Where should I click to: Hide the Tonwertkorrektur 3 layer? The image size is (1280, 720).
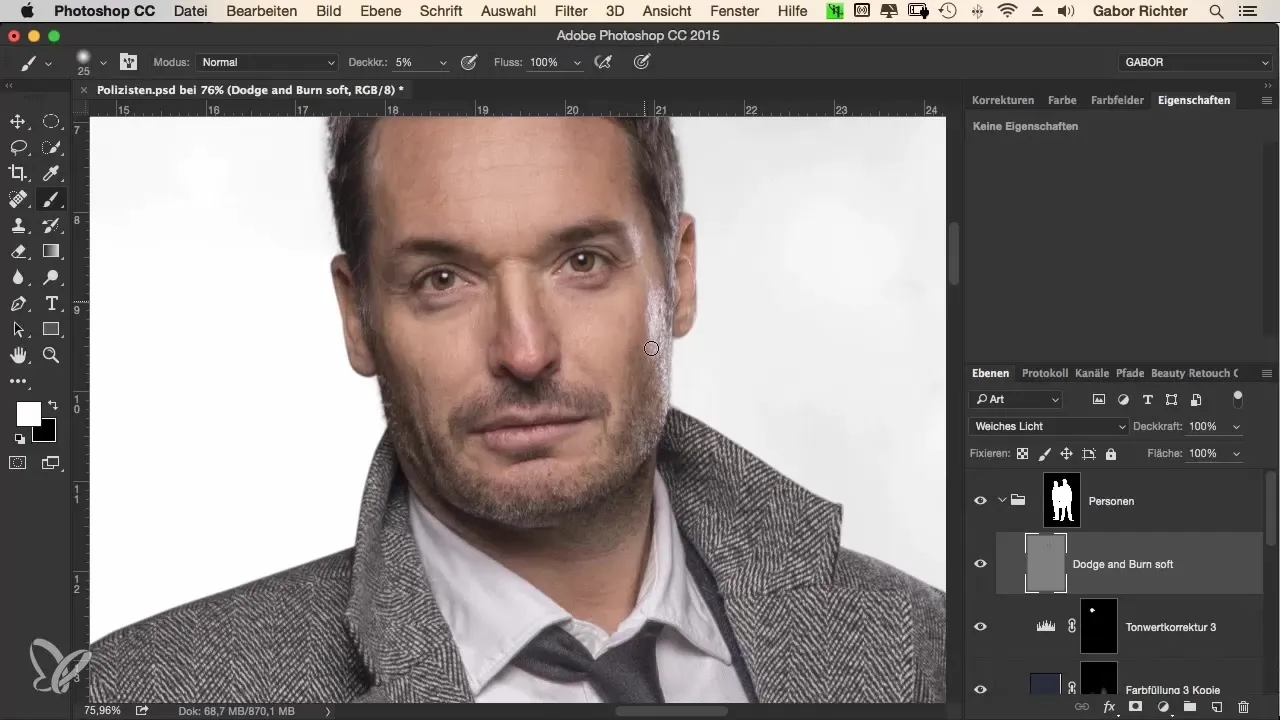pos(980,627)
